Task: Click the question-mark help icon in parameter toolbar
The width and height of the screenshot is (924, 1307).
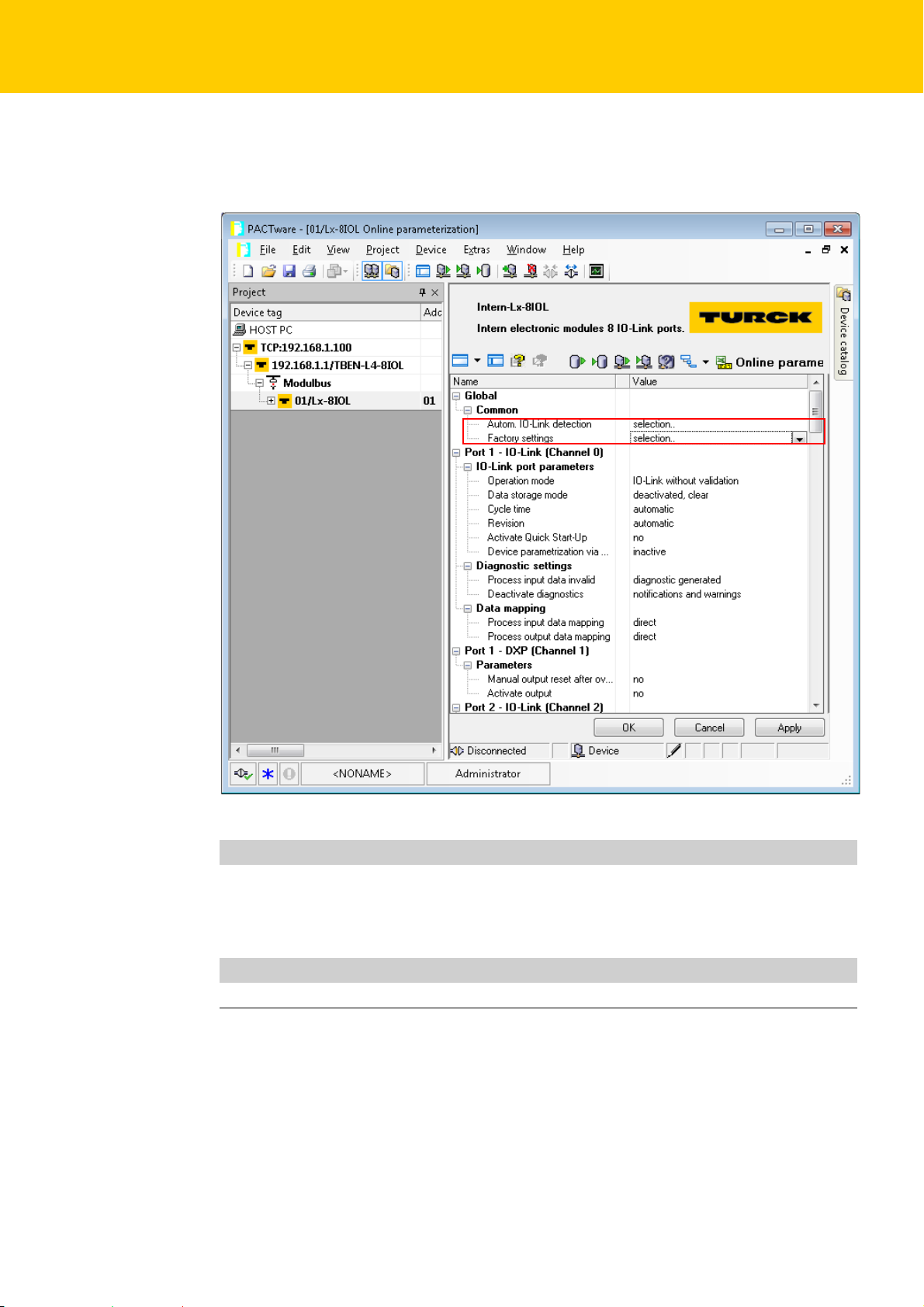Action: pyautogui.click(x=518, y=361)
